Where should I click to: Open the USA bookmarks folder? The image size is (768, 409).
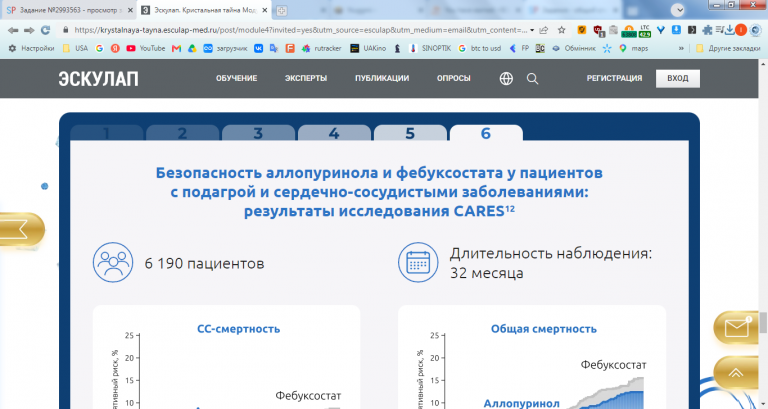click(x=75, y=48)
